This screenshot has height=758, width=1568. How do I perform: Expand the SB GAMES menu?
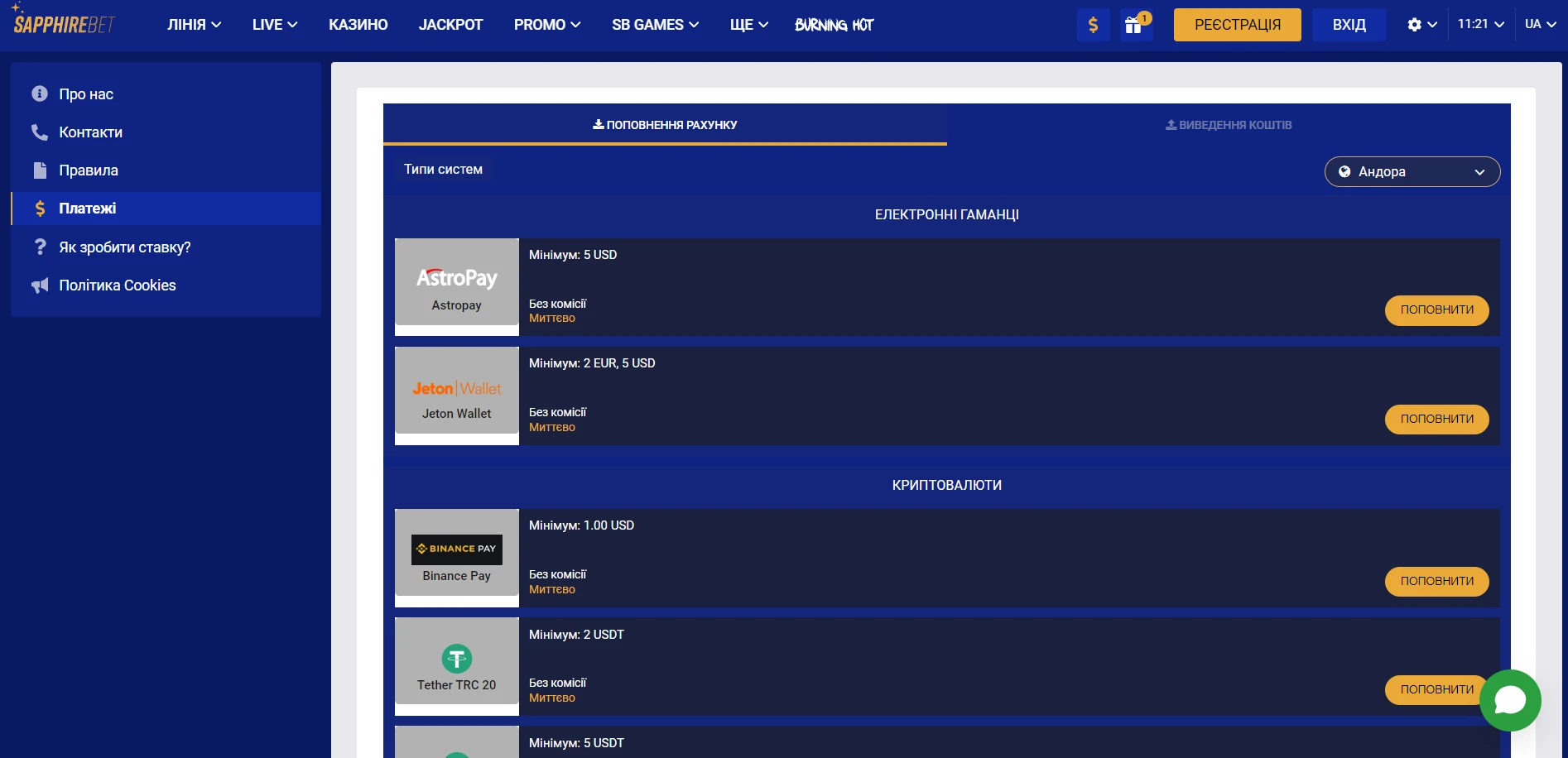click(655, 25)
